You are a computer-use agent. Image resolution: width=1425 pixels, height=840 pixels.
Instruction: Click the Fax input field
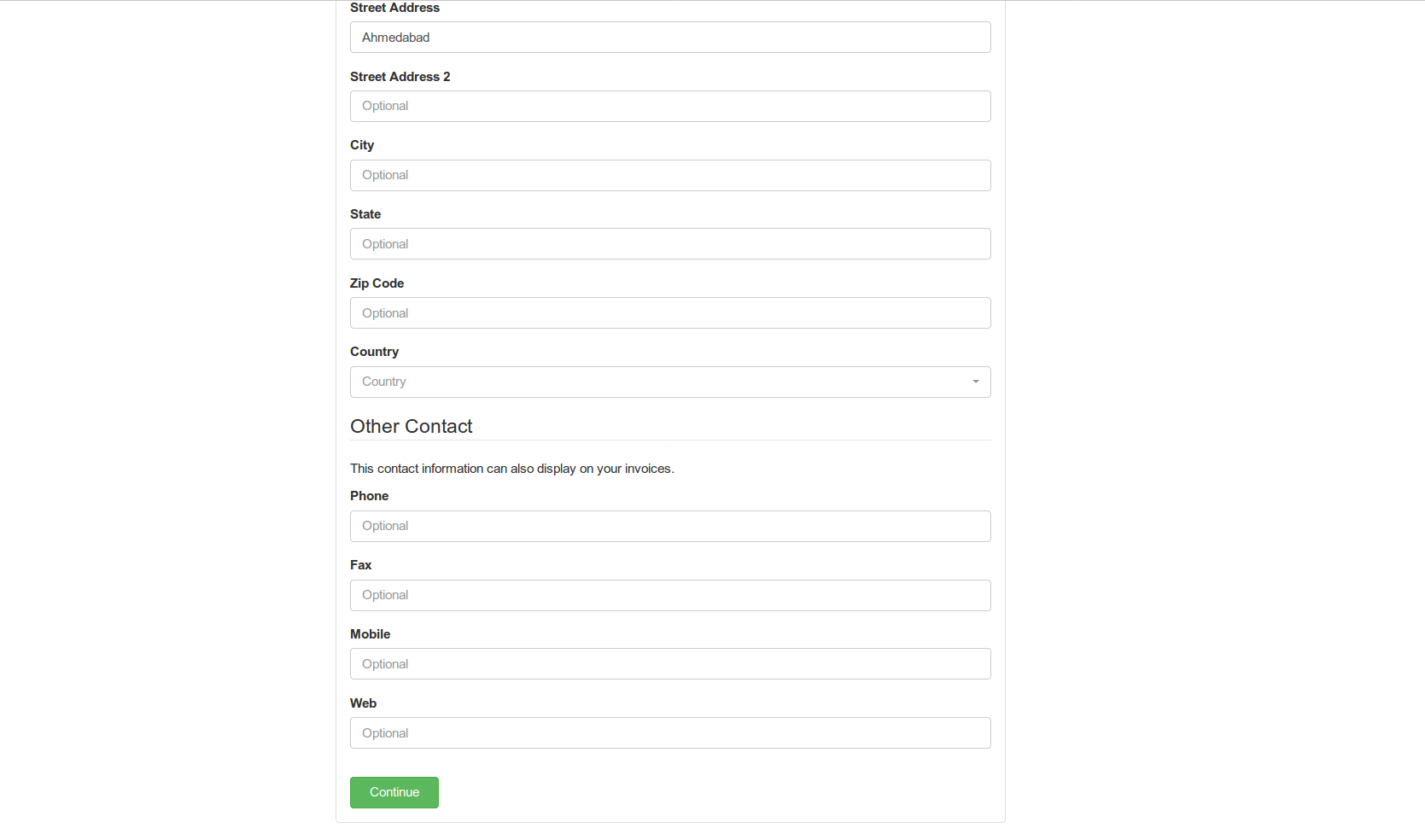click(x=670, y=596)
